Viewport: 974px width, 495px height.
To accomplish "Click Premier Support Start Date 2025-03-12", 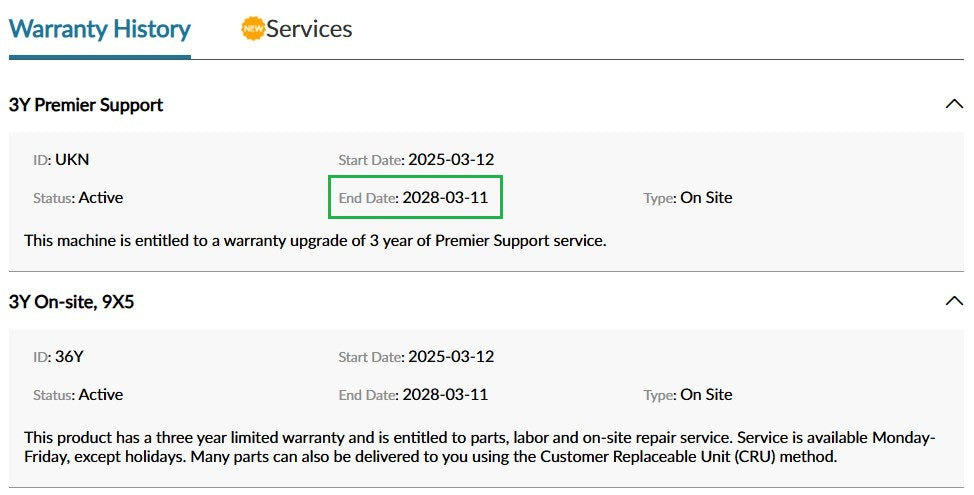I will [x=450, y=159].
